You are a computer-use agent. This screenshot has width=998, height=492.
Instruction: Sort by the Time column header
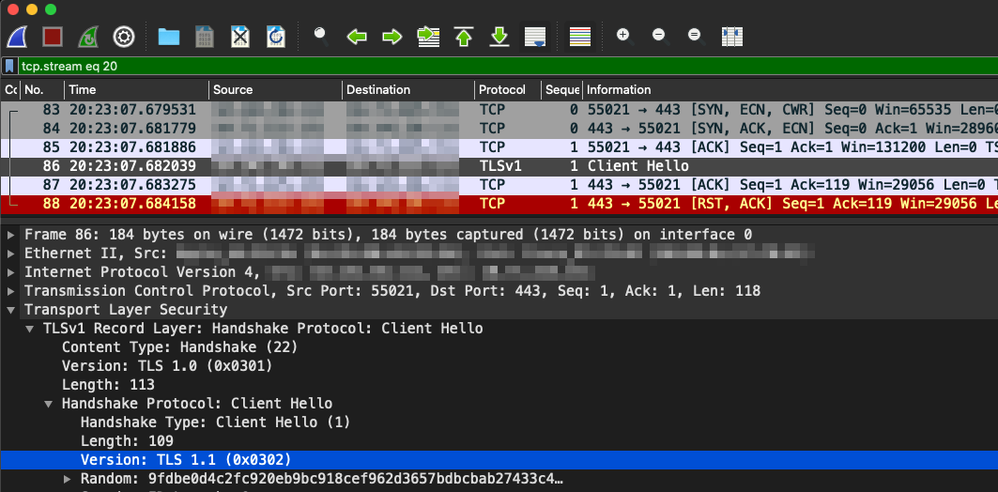(x=136, y=90)
